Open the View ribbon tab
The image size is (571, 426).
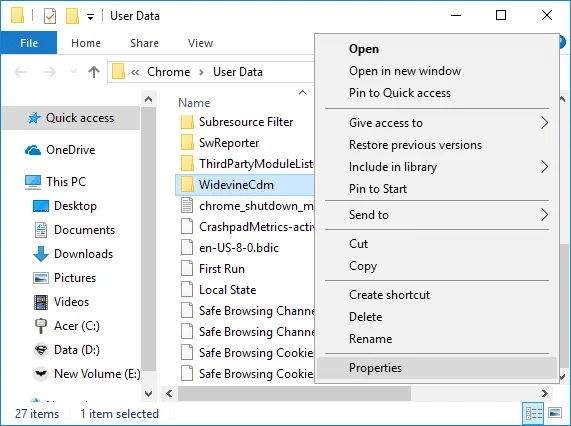coord(200,43)
